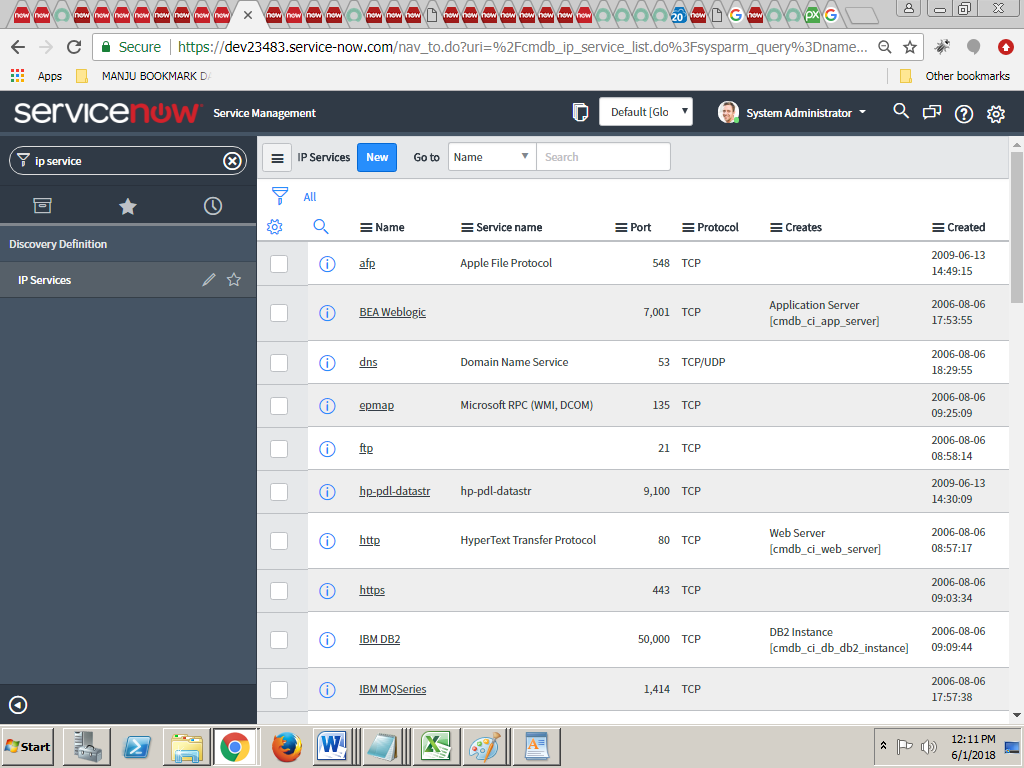
Task: Open the Connect chat sidebar icon
Action: [932, 113]
